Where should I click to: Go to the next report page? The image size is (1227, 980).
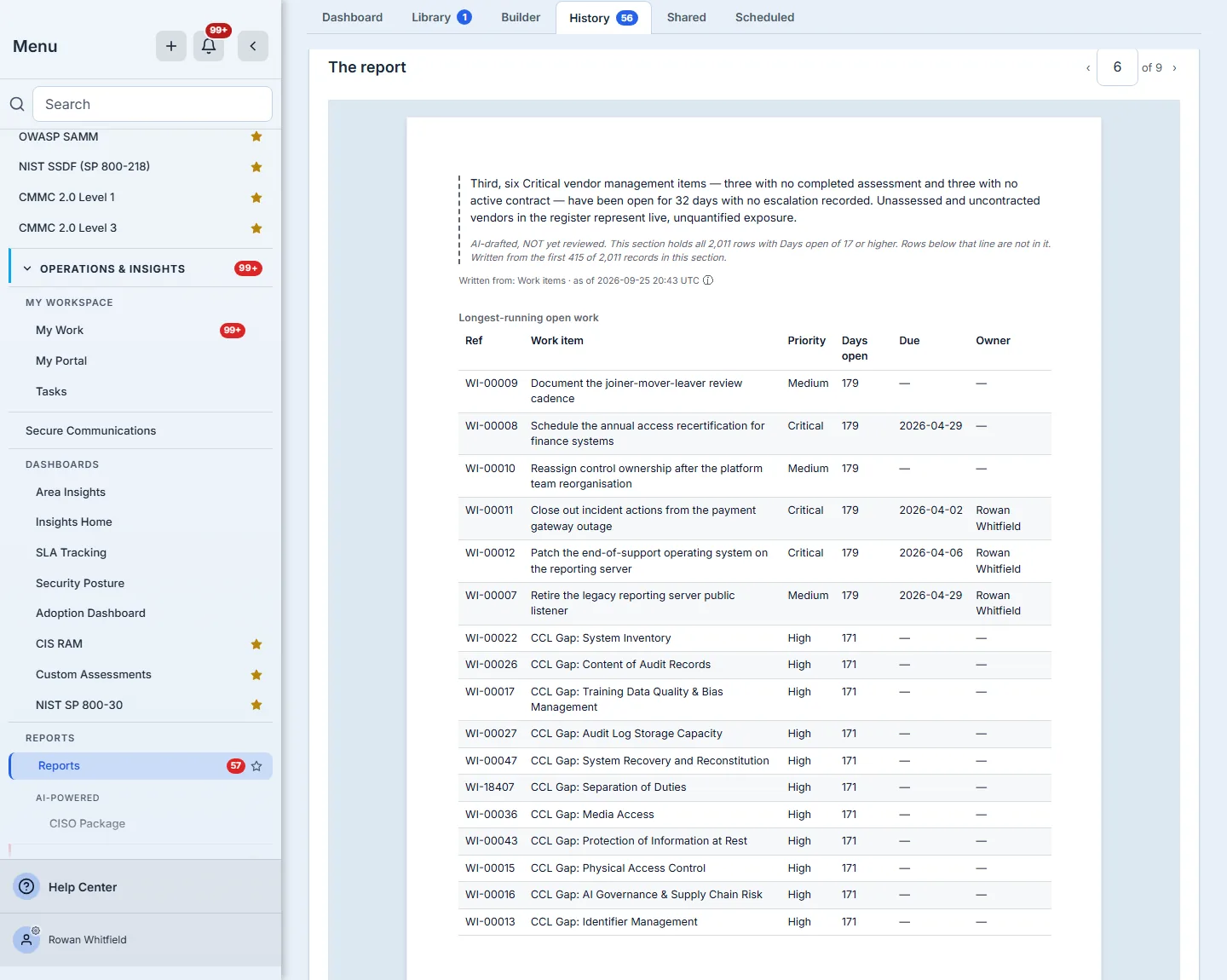click(1174, 68)
